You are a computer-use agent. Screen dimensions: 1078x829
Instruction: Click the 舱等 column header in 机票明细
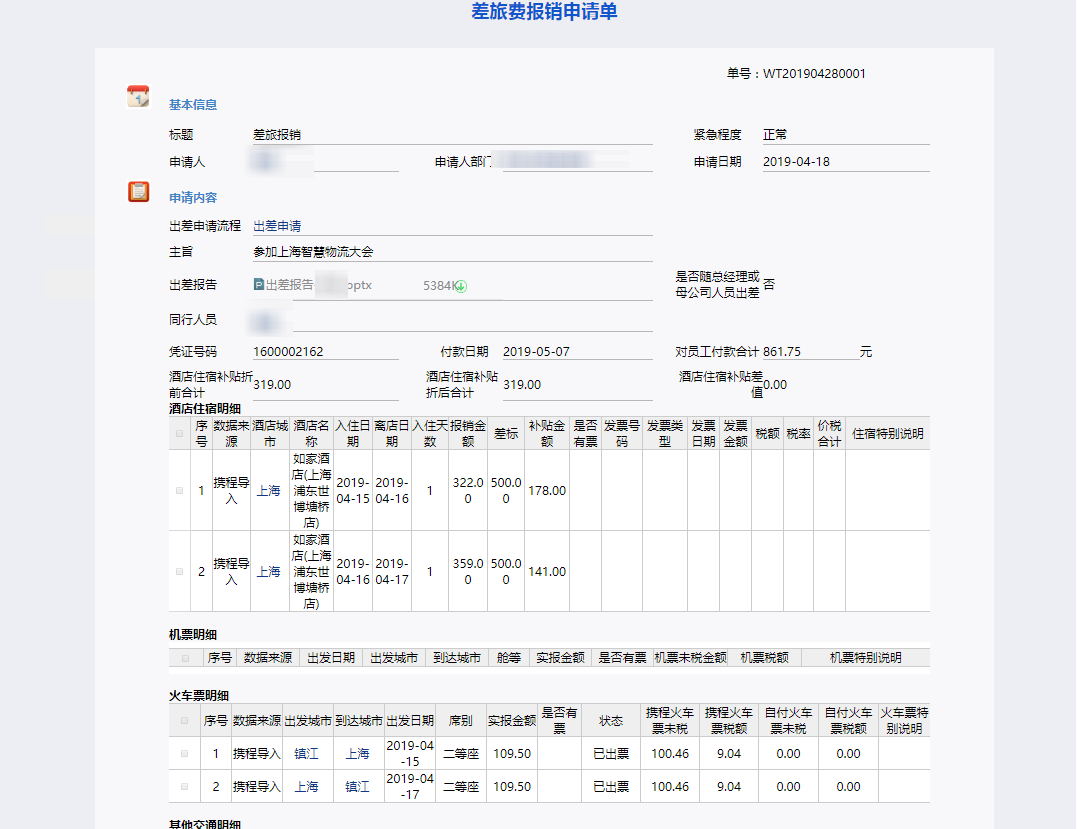509,658
